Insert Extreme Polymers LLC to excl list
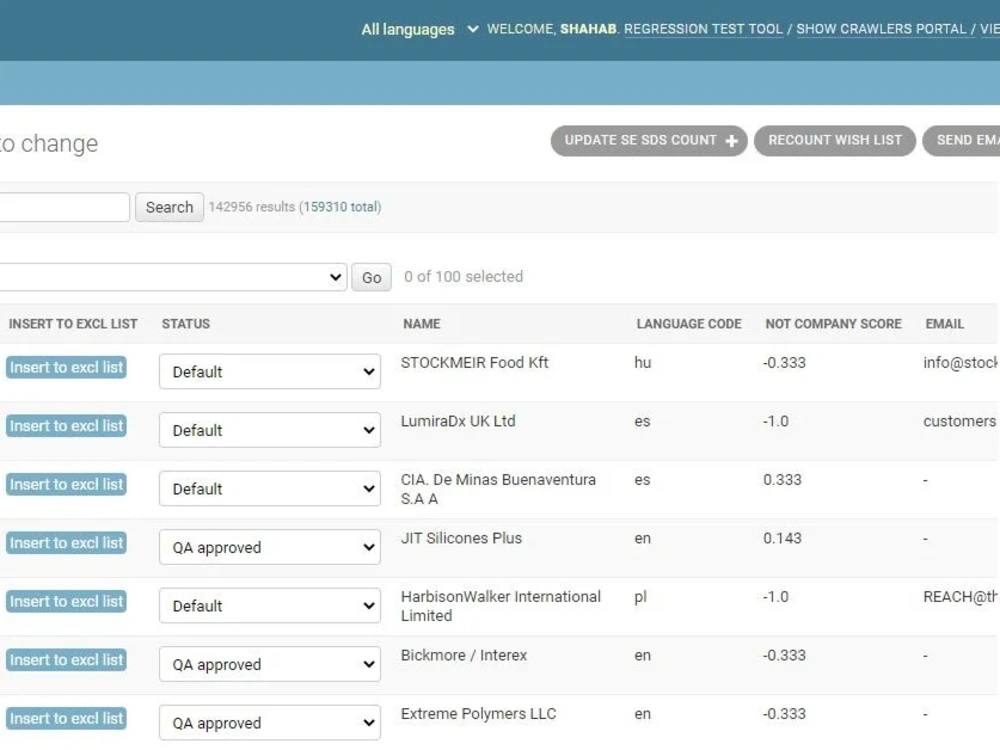 point(66,719)
